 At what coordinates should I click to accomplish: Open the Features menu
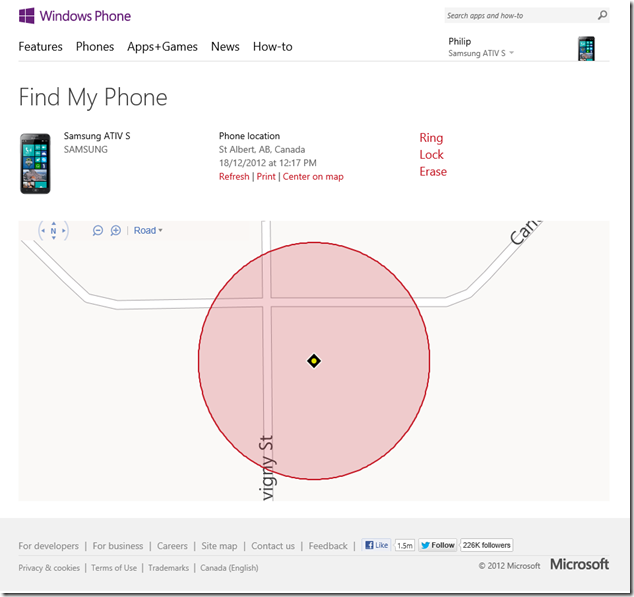pyautogui.click(x=40, y=47)
